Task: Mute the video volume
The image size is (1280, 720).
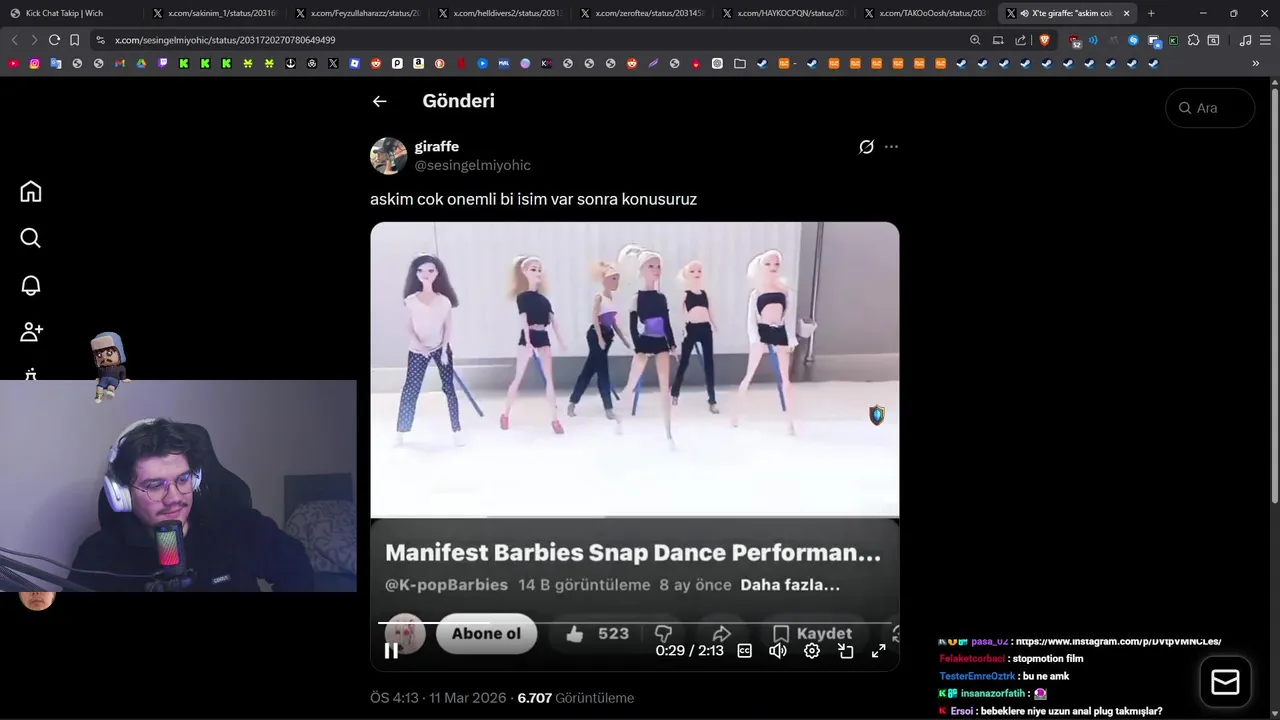Action: 777,651
